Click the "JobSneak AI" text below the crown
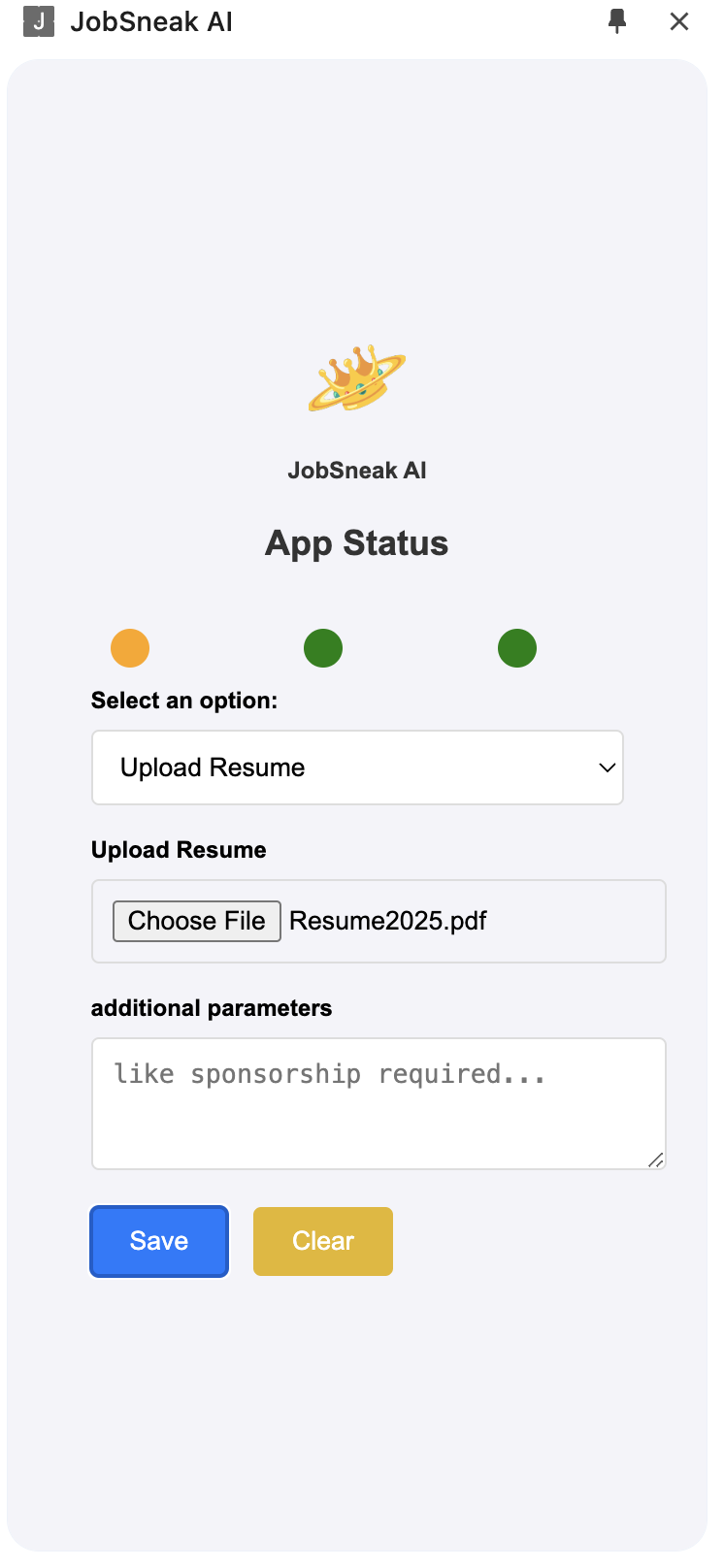 357,471
